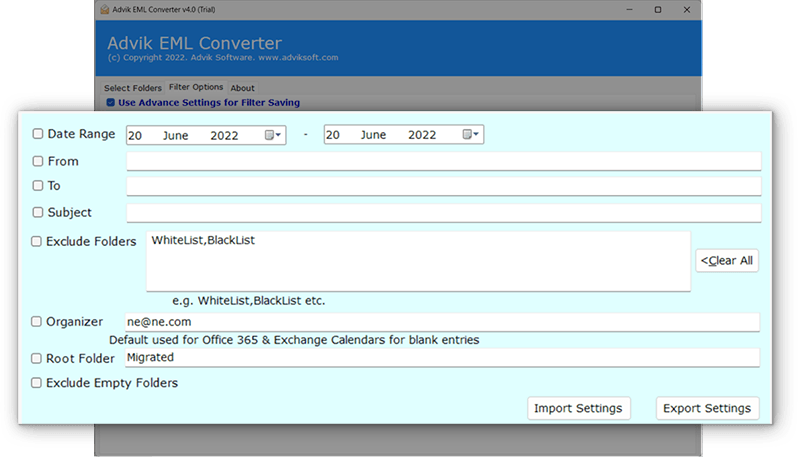Select June in the end date

point(374,135)
